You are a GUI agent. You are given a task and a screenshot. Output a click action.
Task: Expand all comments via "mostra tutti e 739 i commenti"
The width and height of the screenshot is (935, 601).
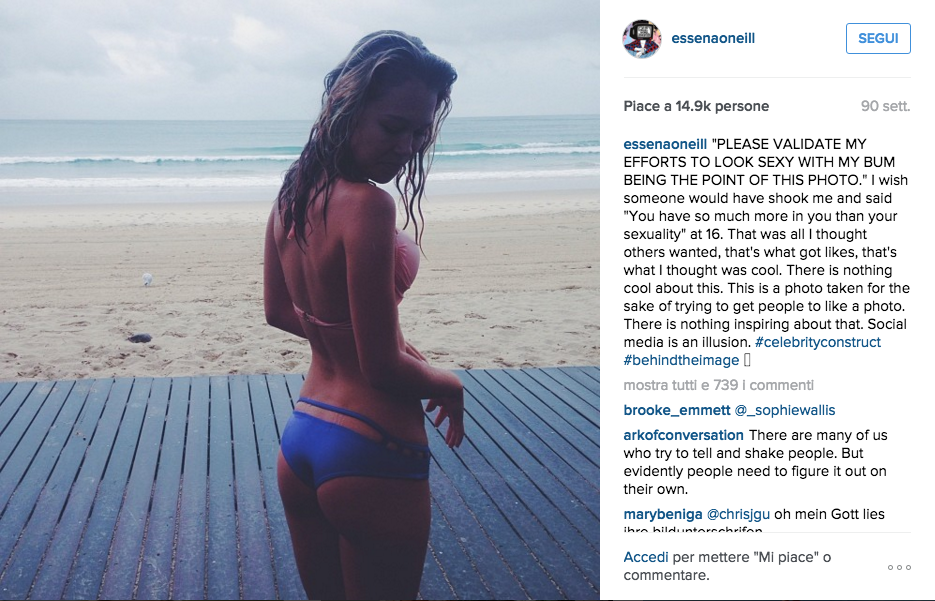(x=719, y=385)
